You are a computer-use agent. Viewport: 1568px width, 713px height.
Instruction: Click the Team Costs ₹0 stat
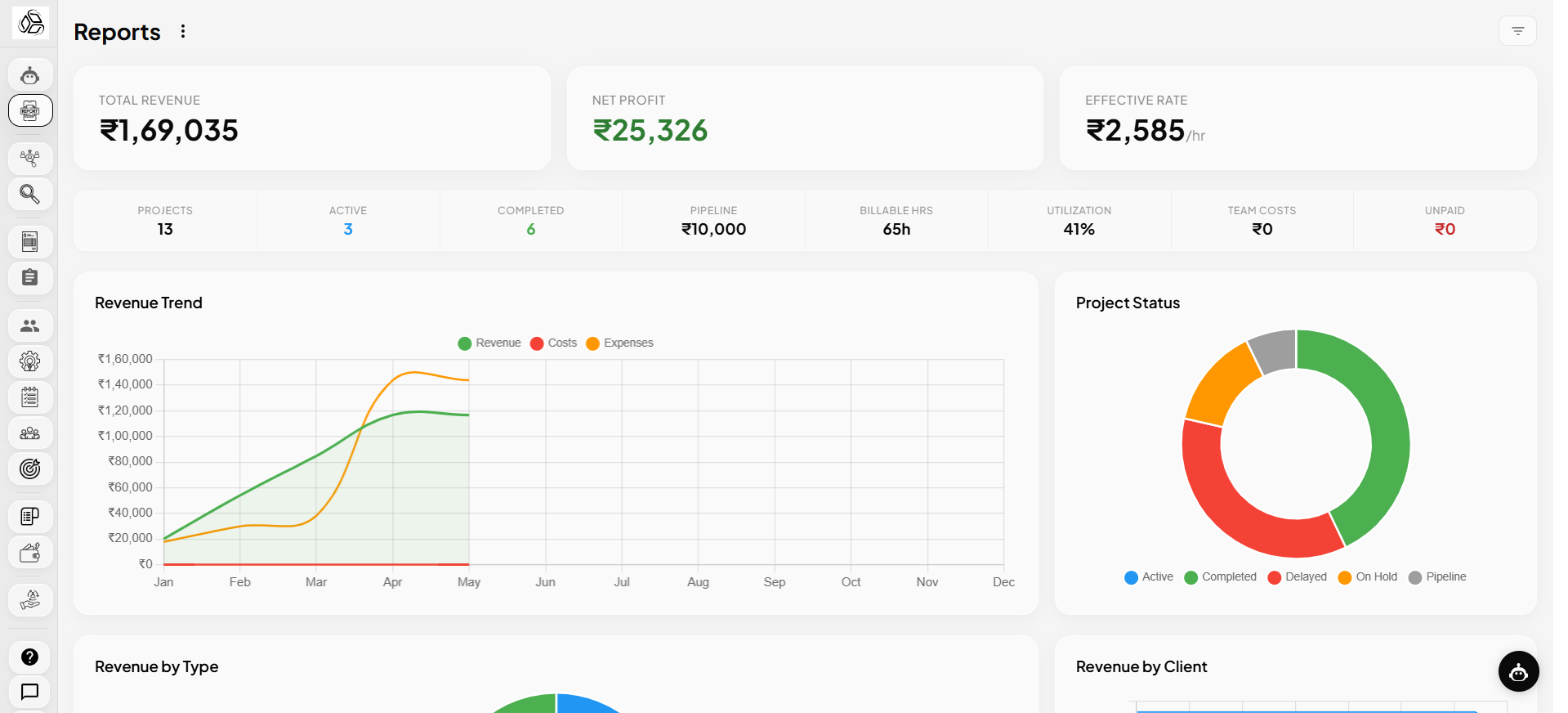coord(1262,221)
